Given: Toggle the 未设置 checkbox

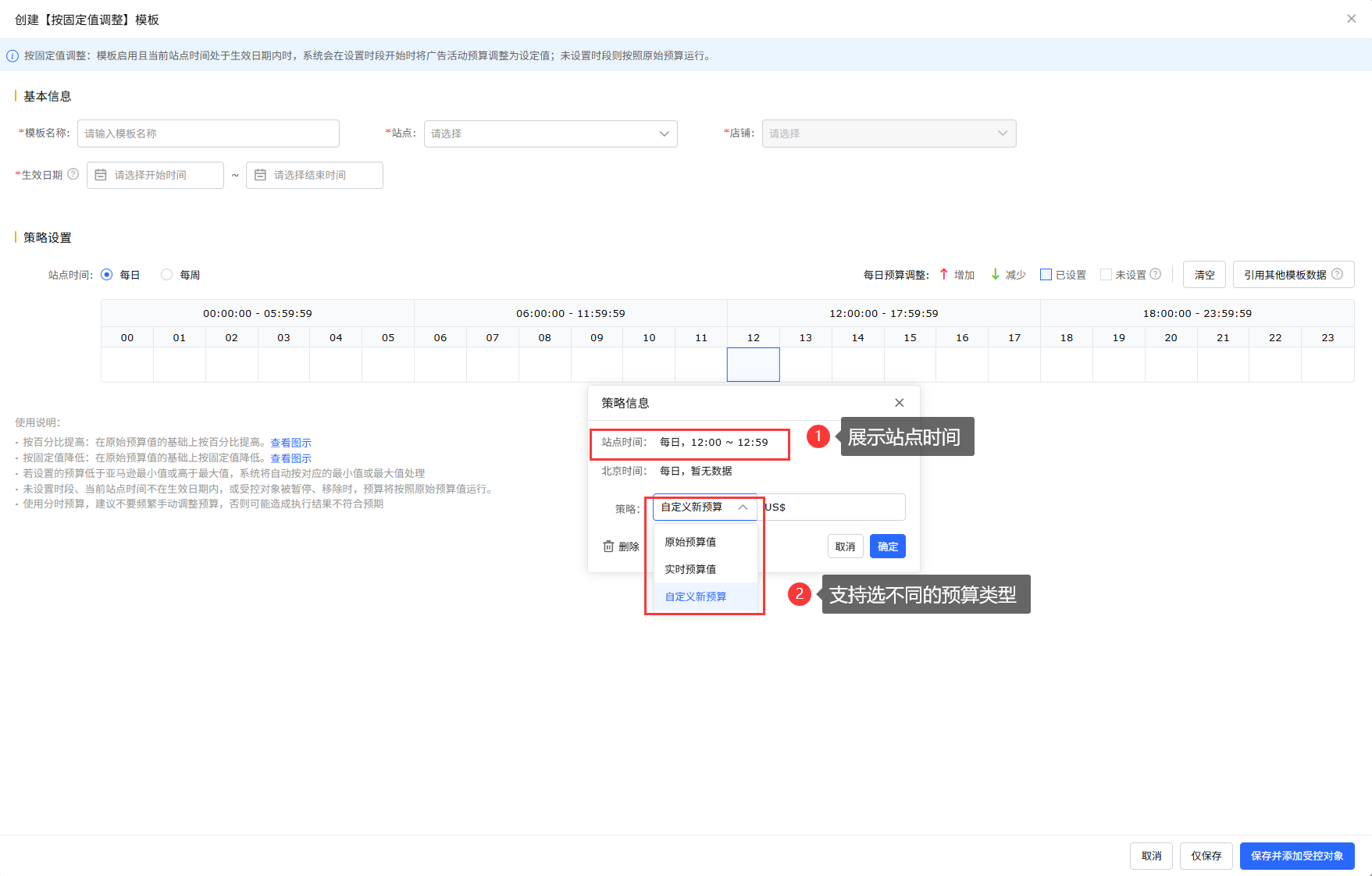Looking at the screenshot, I should tap(1106, 274).
